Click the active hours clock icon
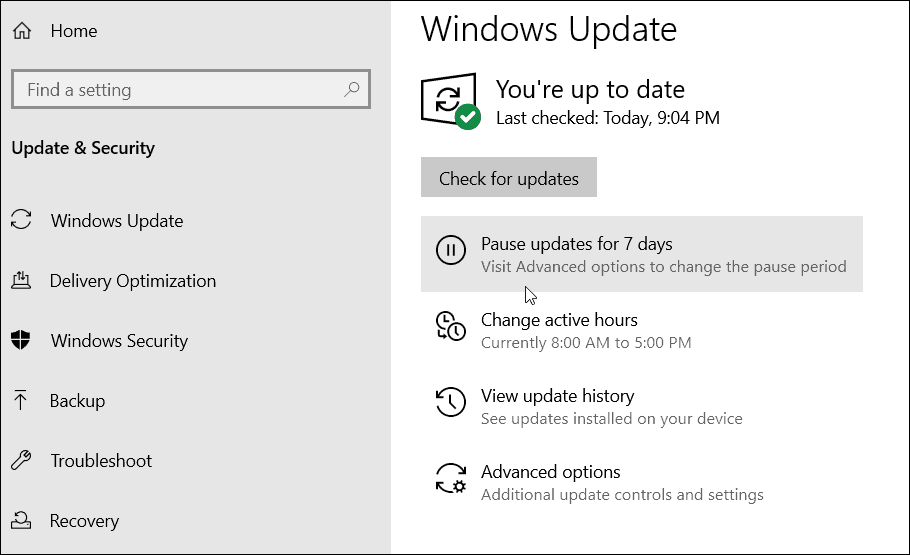Screen dimensions: 910x555 tap(451, 326)
